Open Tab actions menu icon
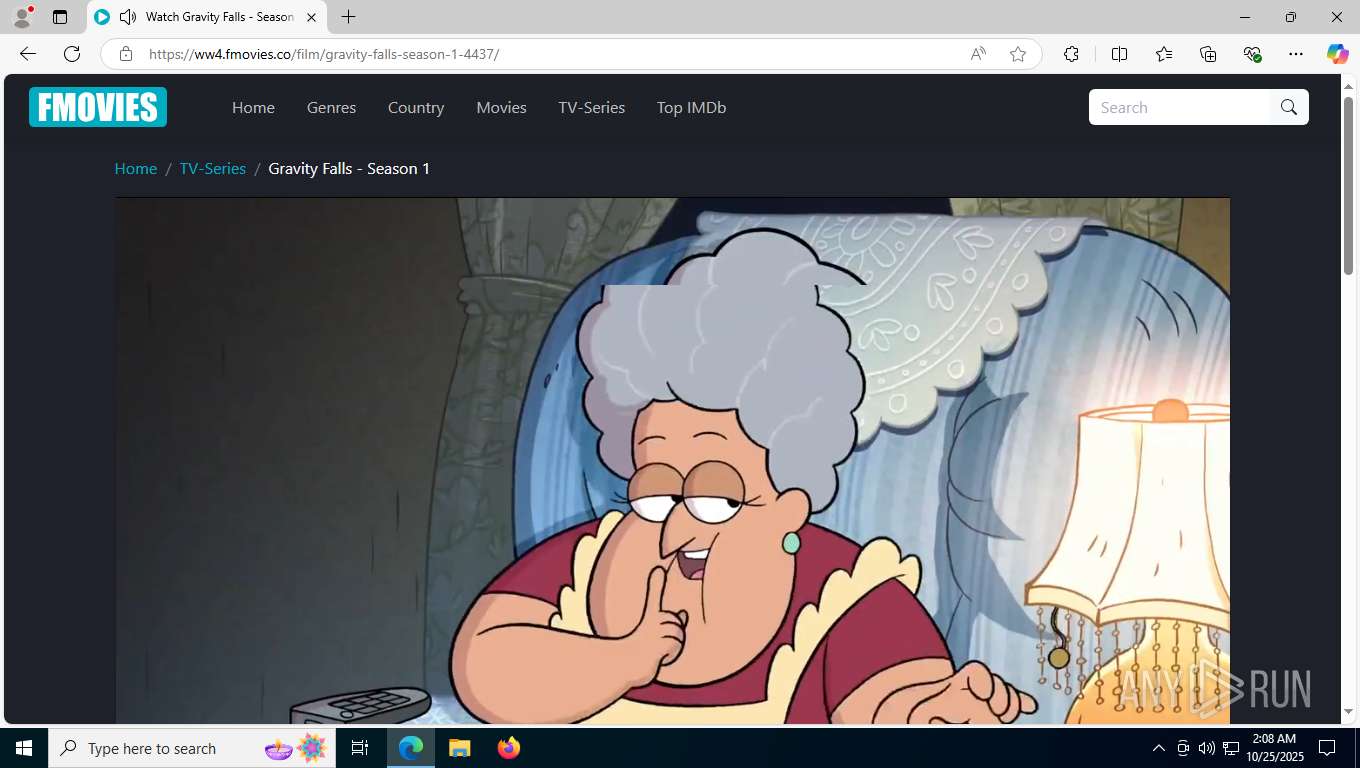The width and height of the screenshot is (1360, 768). point(60,17)
